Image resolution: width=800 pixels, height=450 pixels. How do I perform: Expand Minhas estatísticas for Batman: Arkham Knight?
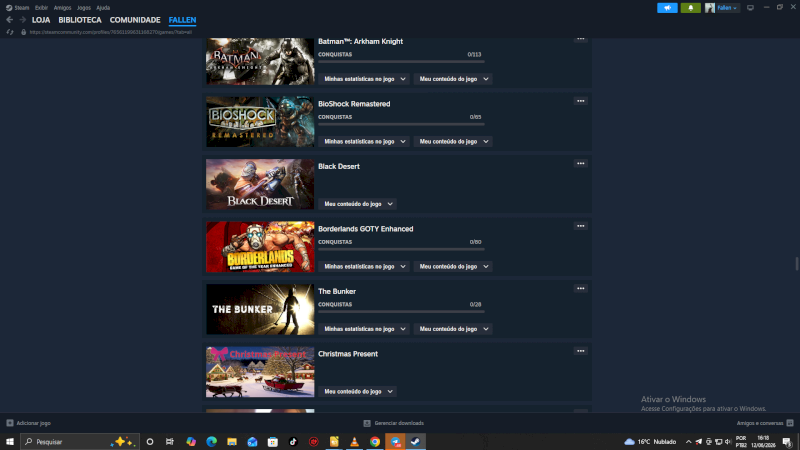coord(364,79)
